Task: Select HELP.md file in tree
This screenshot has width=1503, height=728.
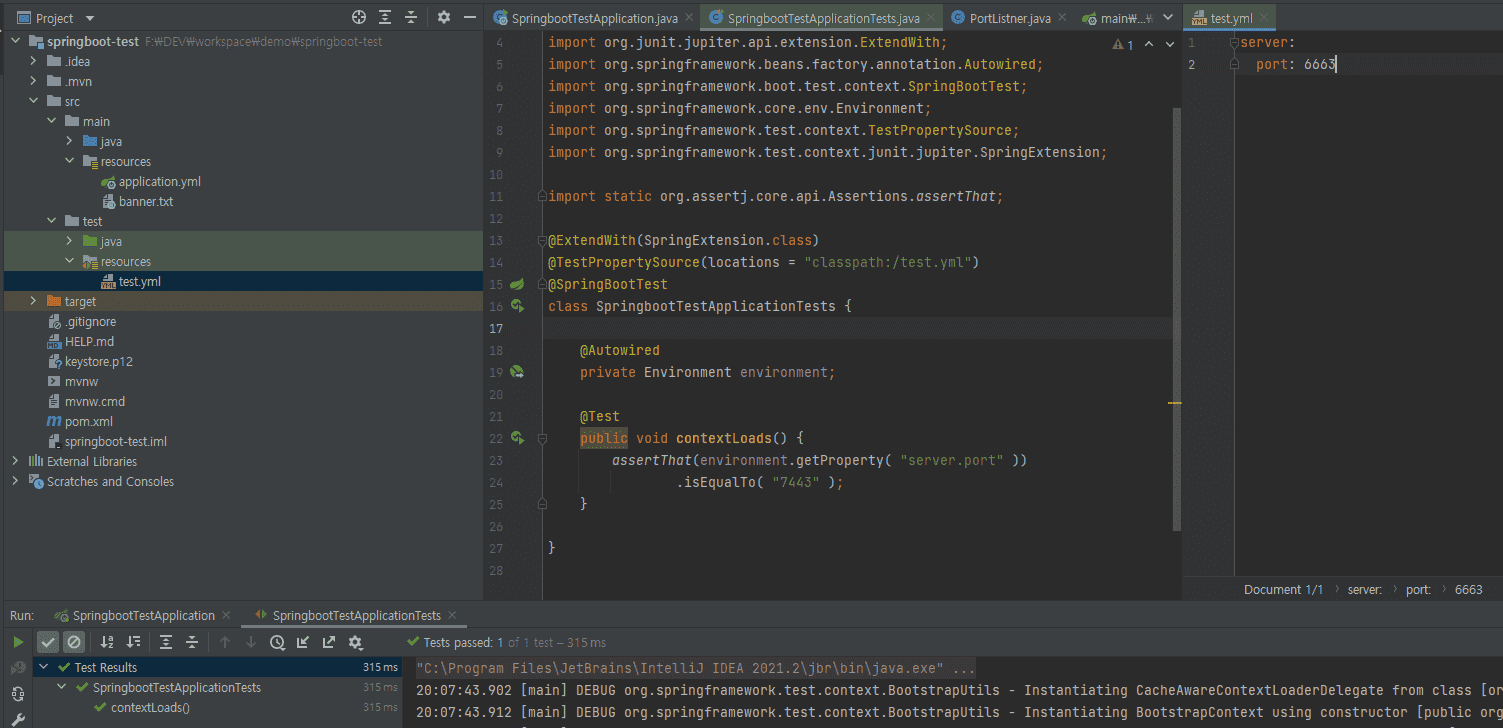Action: click(89, 342)
